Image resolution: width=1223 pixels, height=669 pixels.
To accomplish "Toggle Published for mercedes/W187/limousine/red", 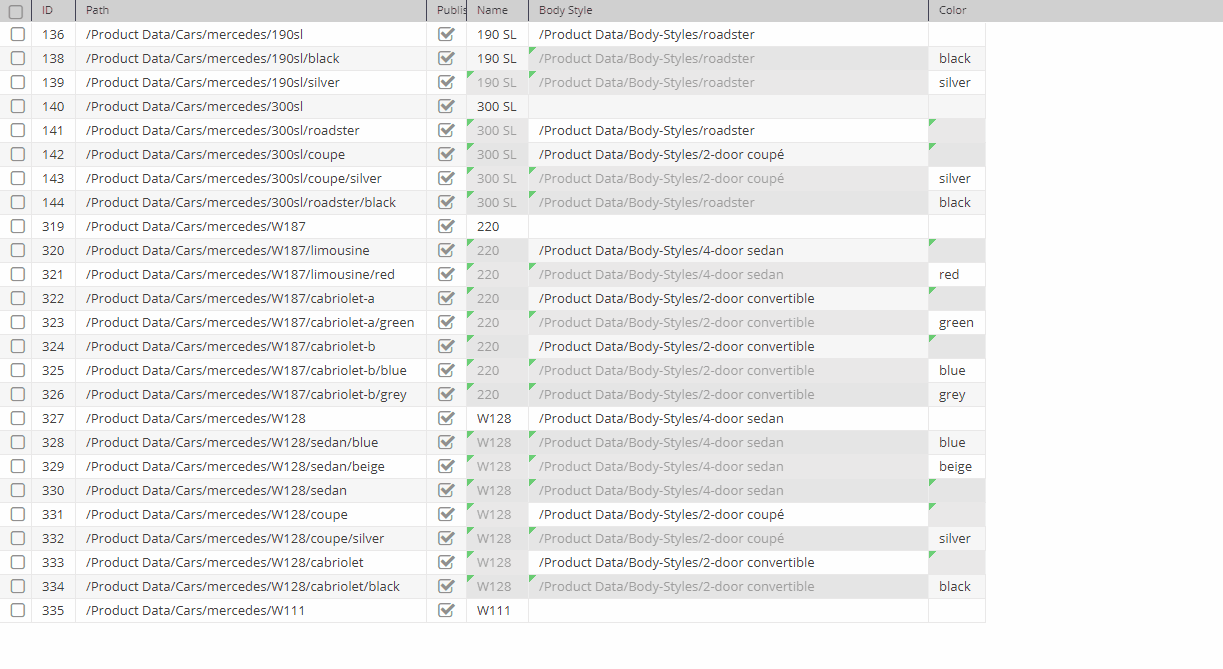I will click(446, 274).
